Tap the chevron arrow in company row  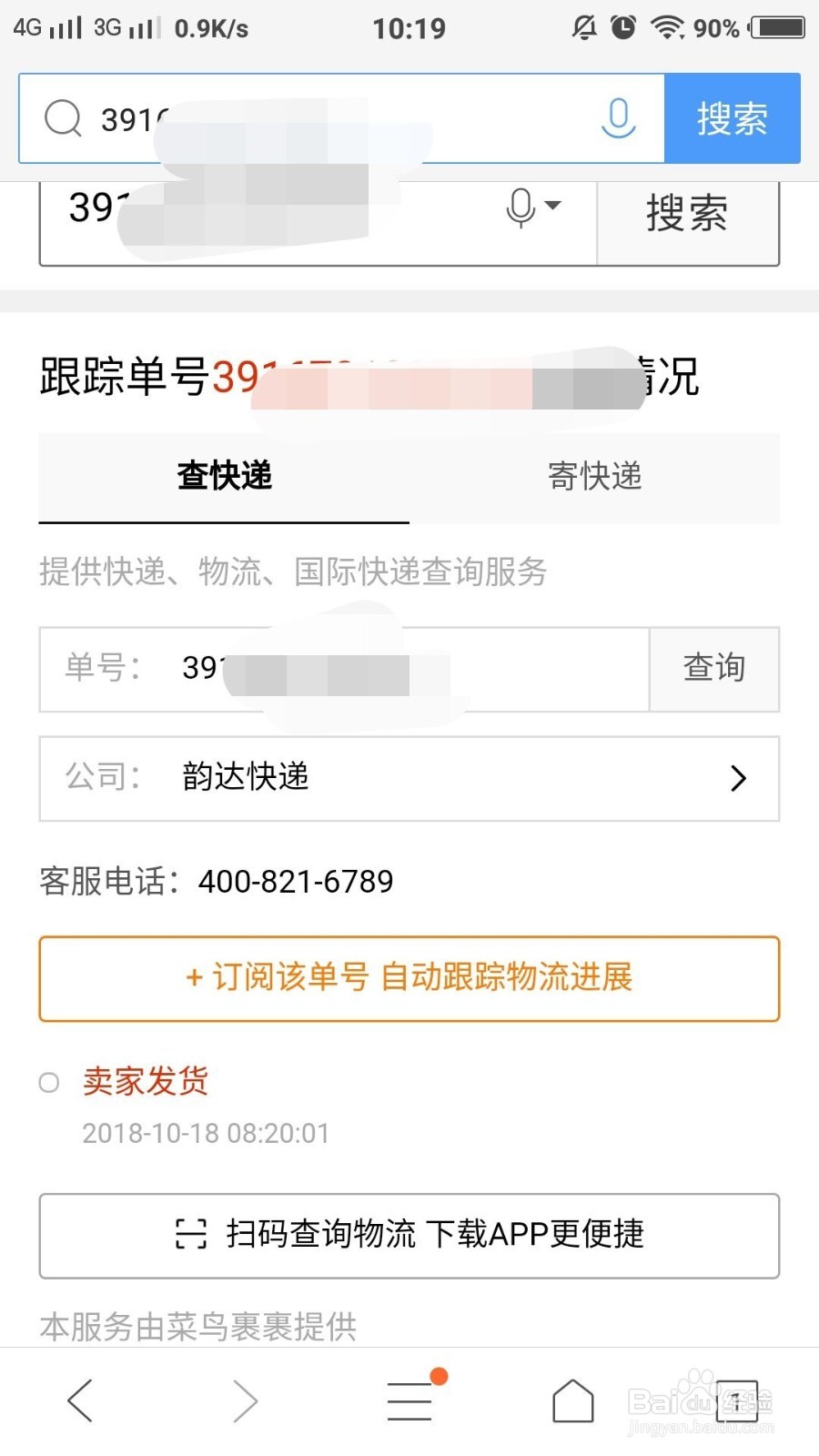pyautogui.click(x=738, y=778)
